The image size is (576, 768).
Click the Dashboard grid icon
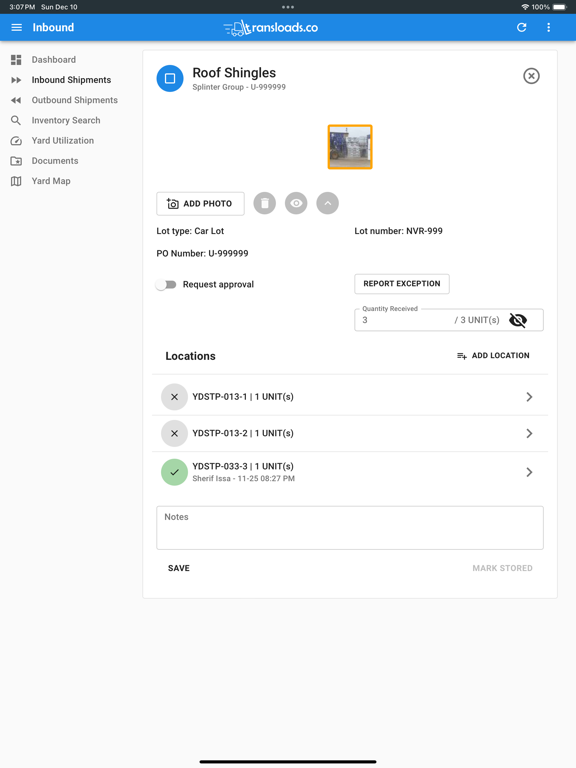pos(16,60)
